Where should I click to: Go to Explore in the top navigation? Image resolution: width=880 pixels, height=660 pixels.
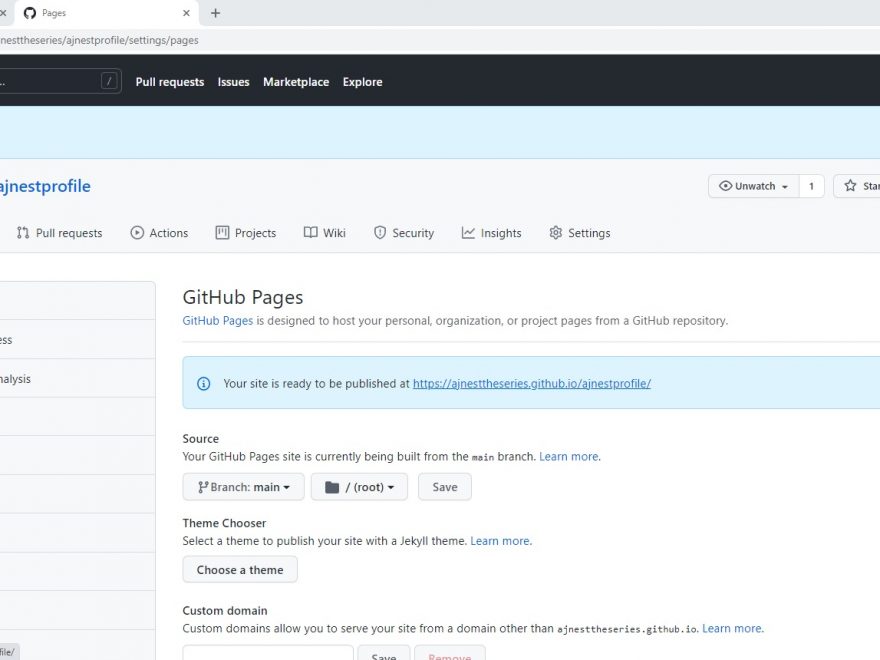click(x=362, y=82)
